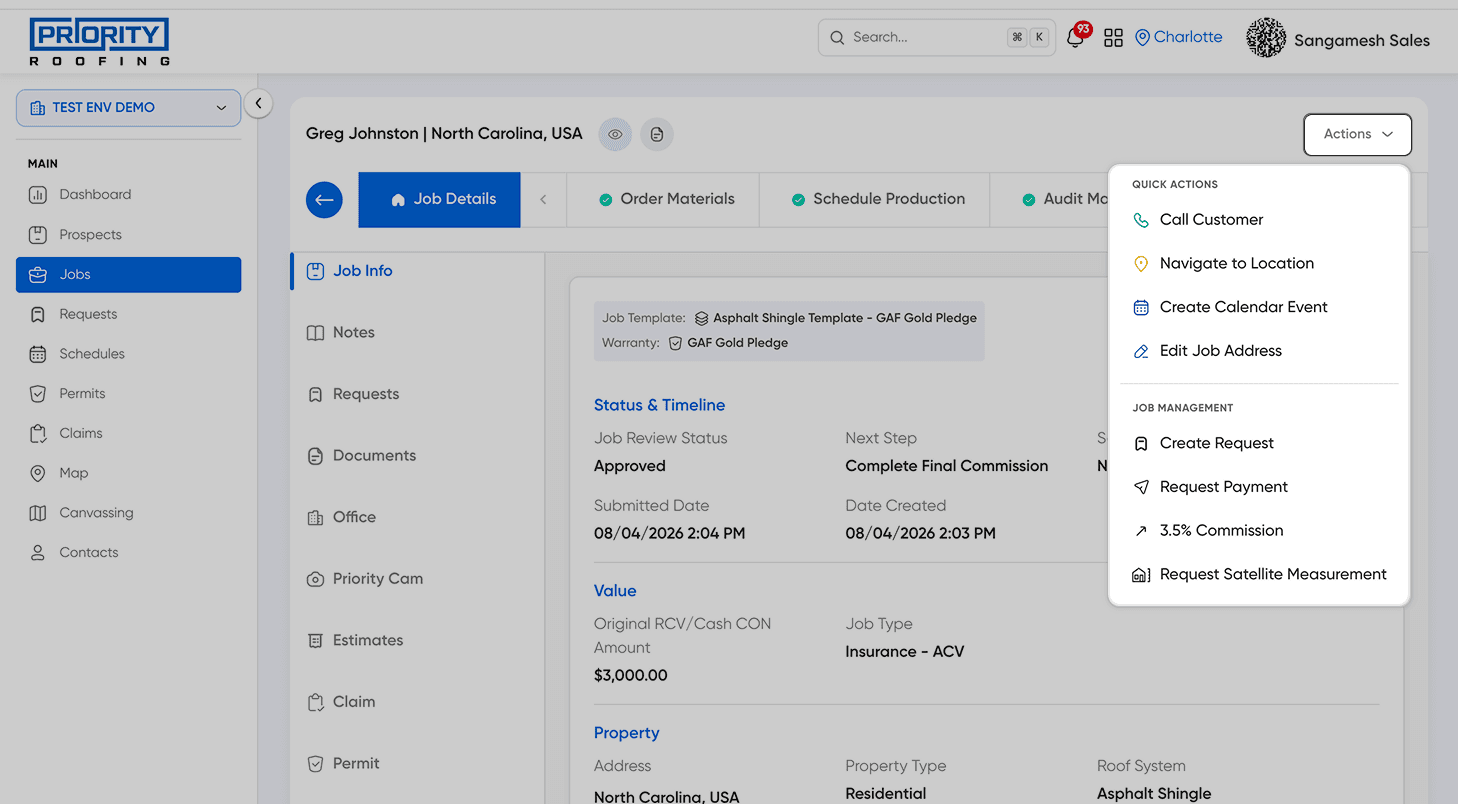Choose Call Customer from Actions menu
Screen dimensions: 1458x804
(1259, 220)
